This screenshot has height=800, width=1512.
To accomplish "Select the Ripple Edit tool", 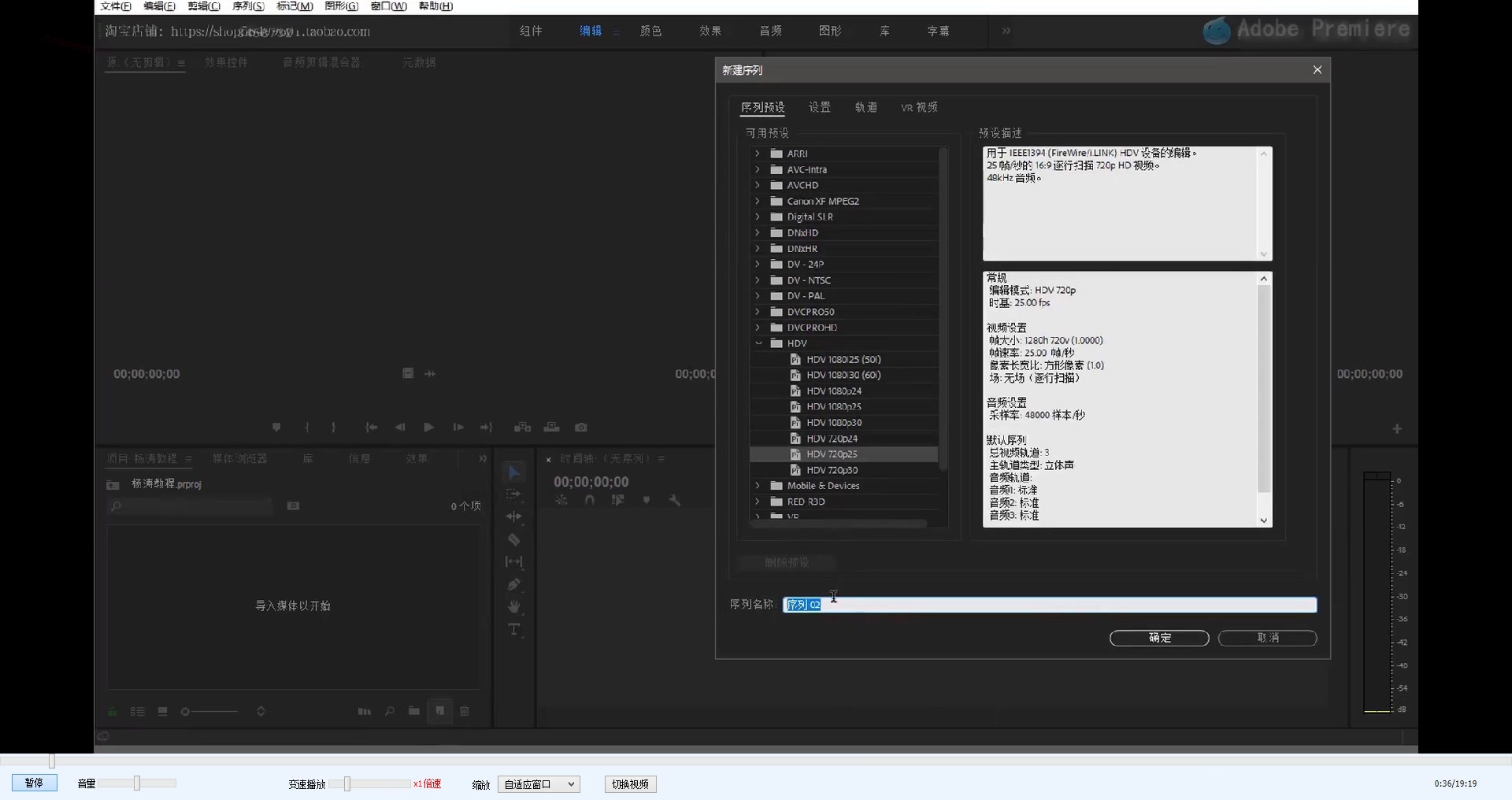I will [514, 517].
